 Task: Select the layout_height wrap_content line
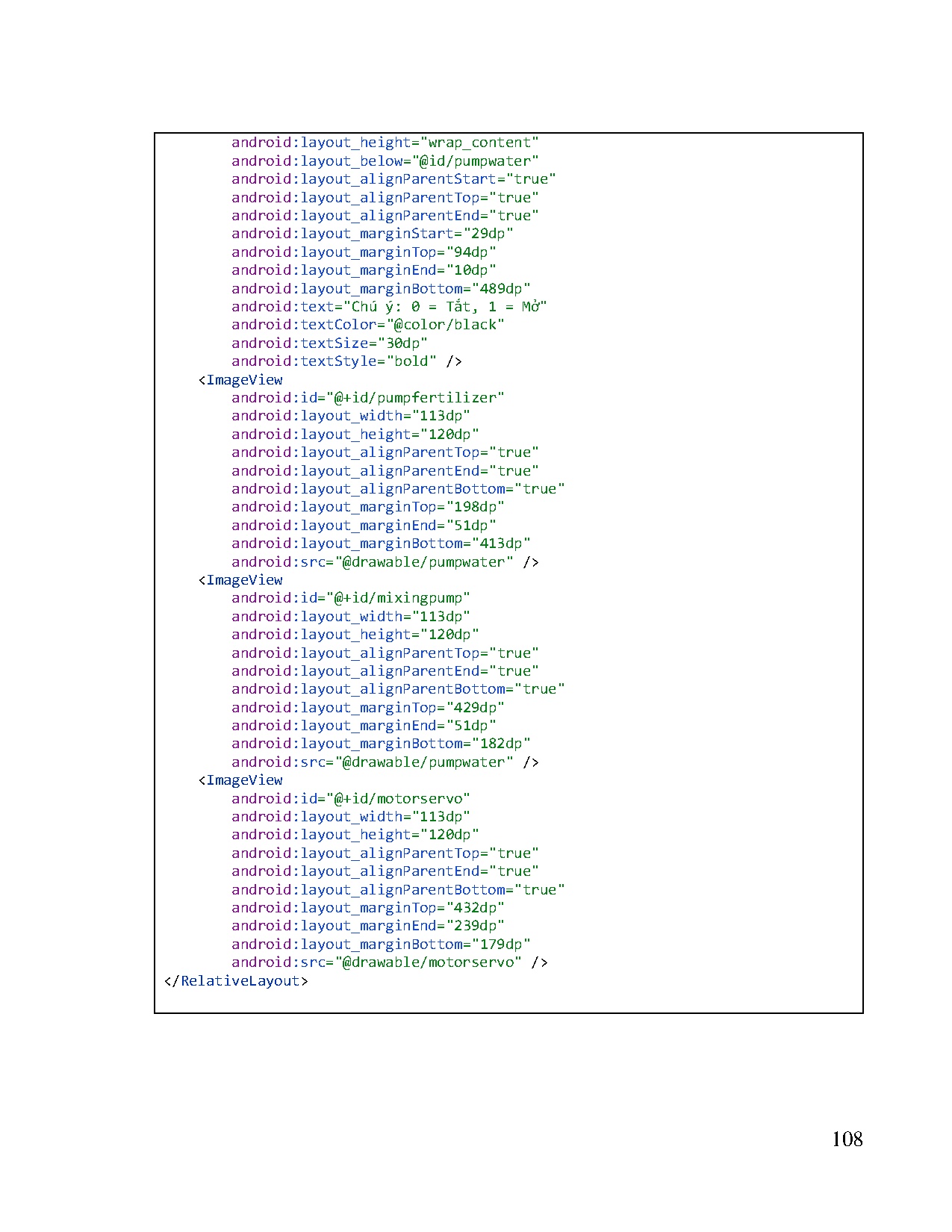coord(385,143)
